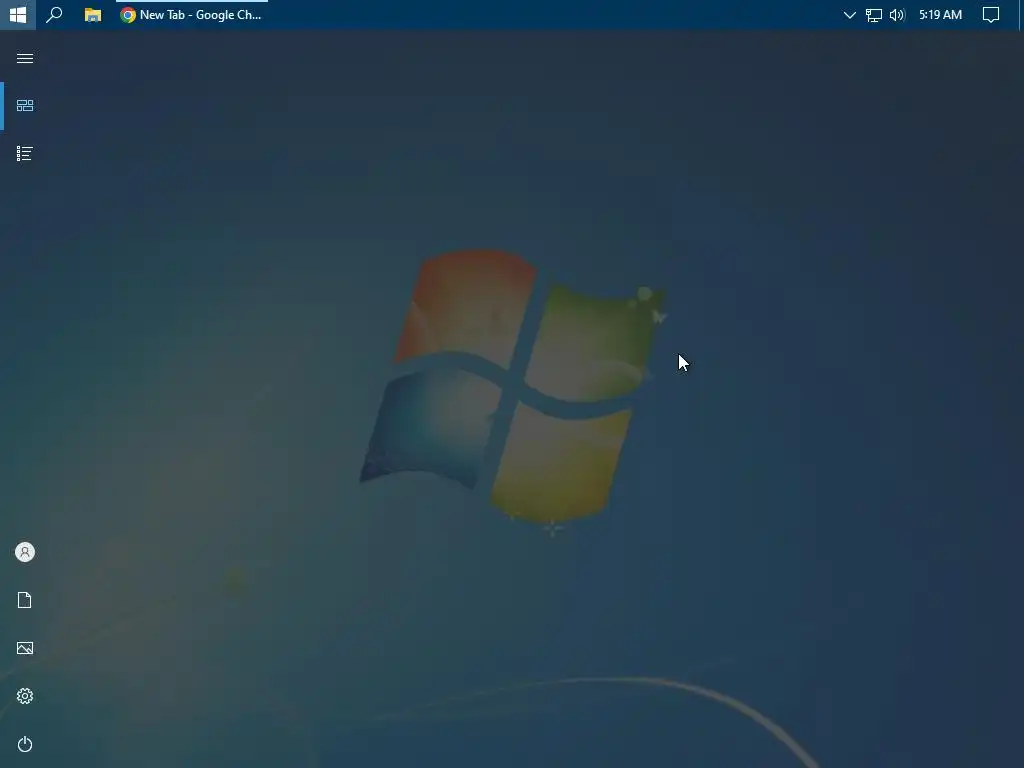Click the 5:19 AM clock
Viewport: 1024px width, 768px height.
pyautogui.click(x=940, y=14)
